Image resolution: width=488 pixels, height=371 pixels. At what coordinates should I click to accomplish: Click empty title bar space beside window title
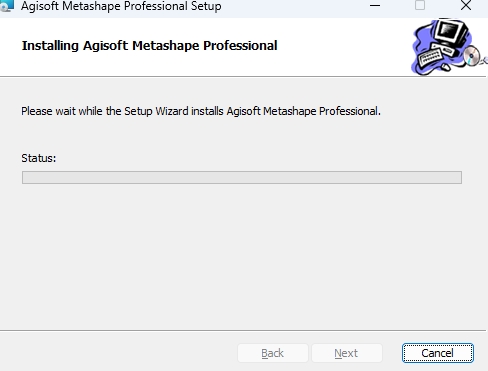coord(293,6)
